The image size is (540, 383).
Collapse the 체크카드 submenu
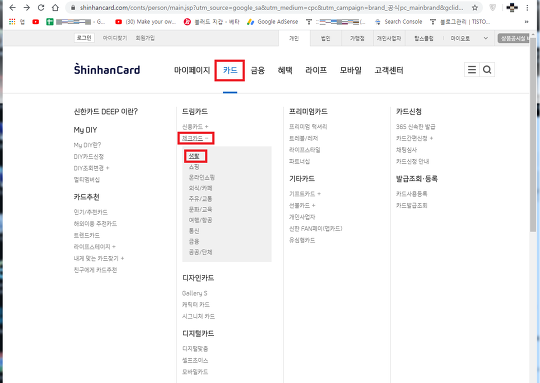tap(196, 138)
